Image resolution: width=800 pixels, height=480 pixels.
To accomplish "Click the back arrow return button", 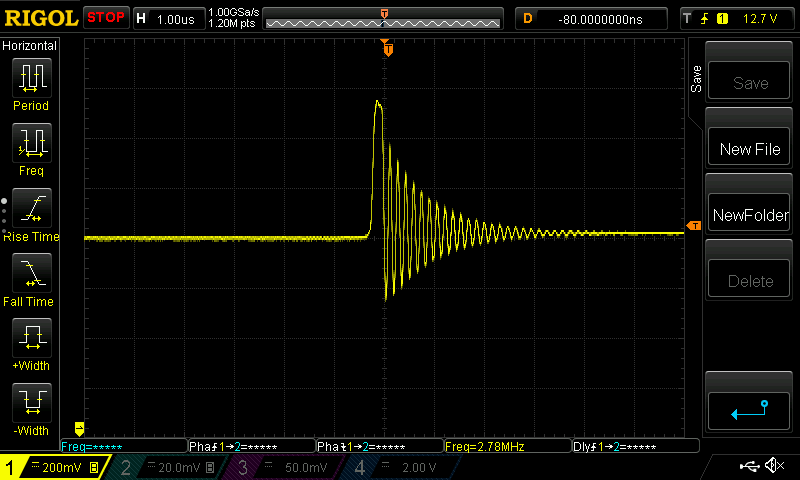I will click(750, 409).
